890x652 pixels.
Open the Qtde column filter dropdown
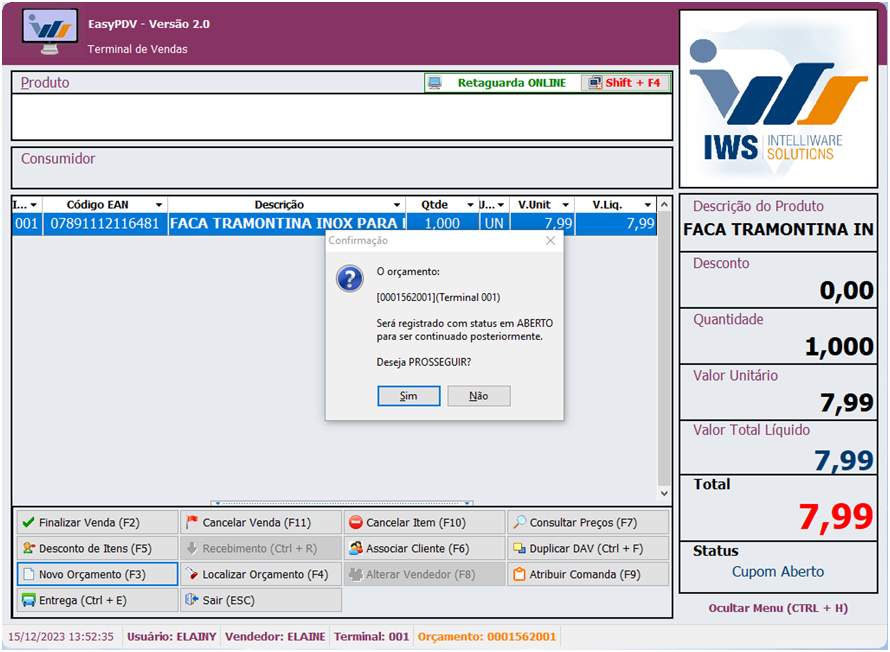(469, 205)
